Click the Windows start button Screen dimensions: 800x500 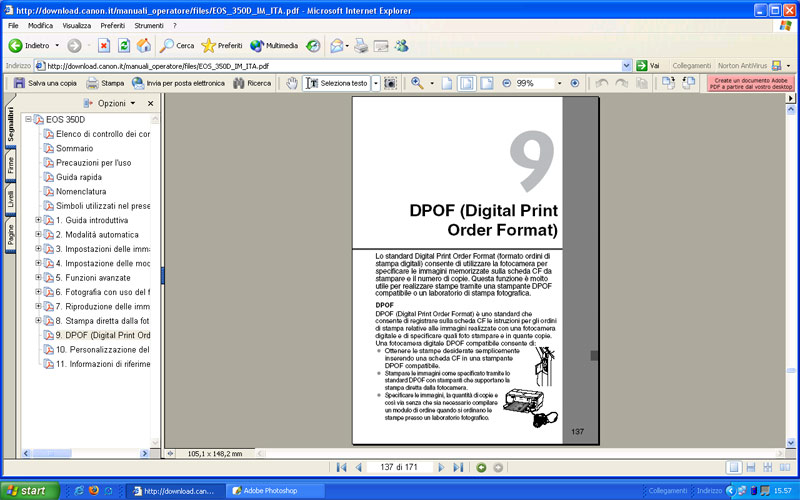[29, 491]
